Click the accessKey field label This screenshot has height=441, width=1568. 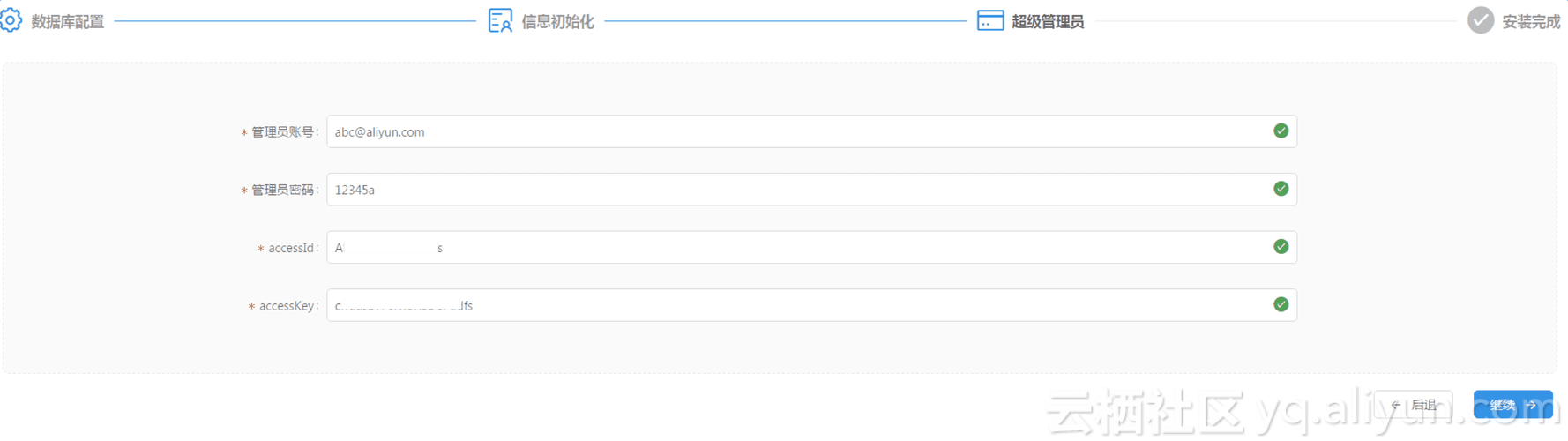pyautogui.click(x=287, y=306)
